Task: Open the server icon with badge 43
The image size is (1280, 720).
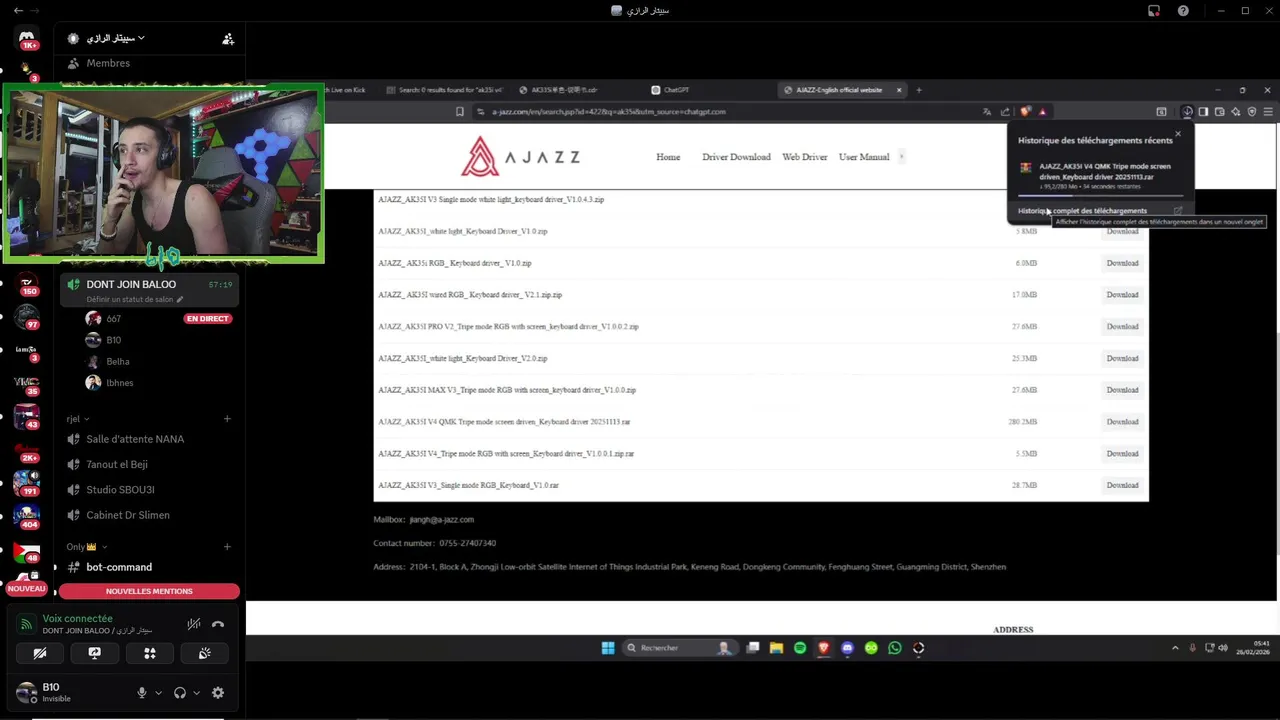Action: [x=27, y=416]
